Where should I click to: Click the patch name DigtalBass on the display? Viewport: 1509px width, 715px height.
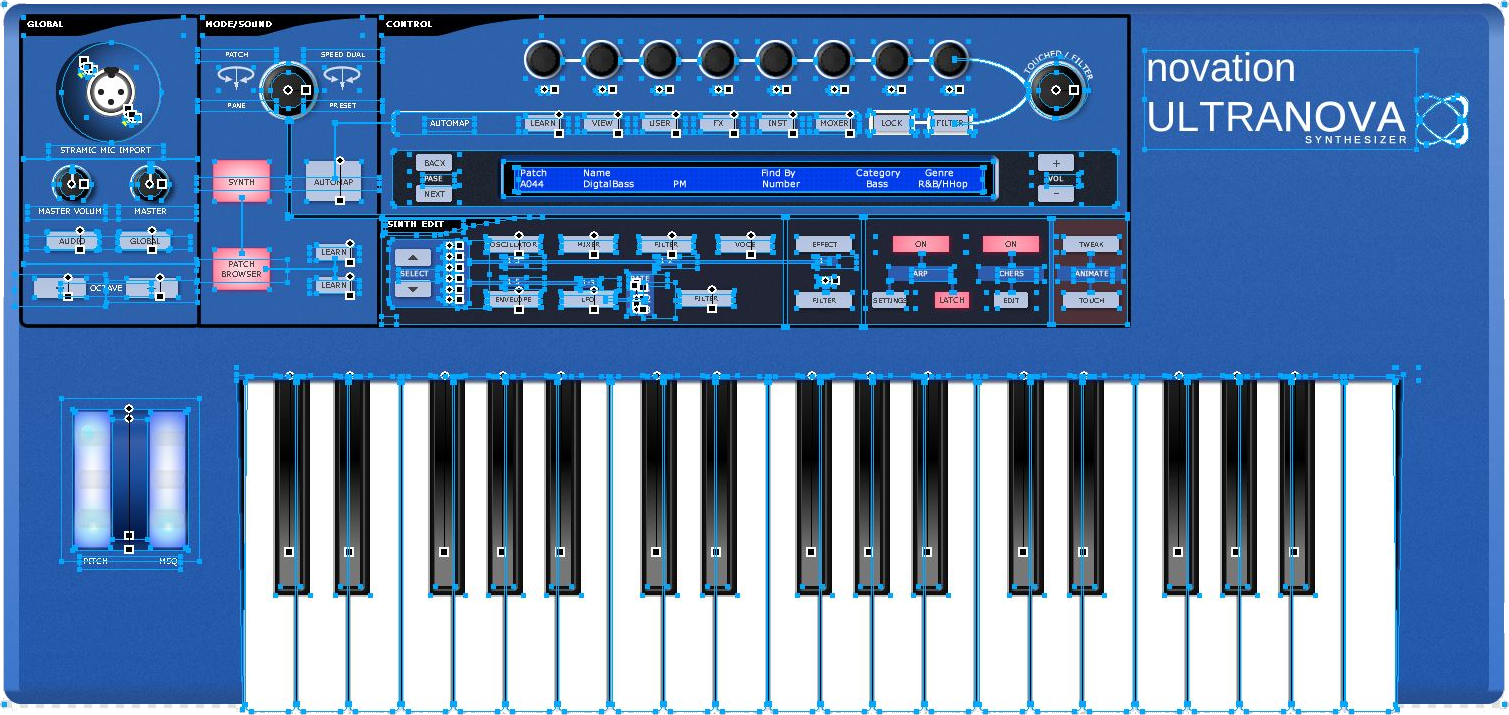[608, 184]
